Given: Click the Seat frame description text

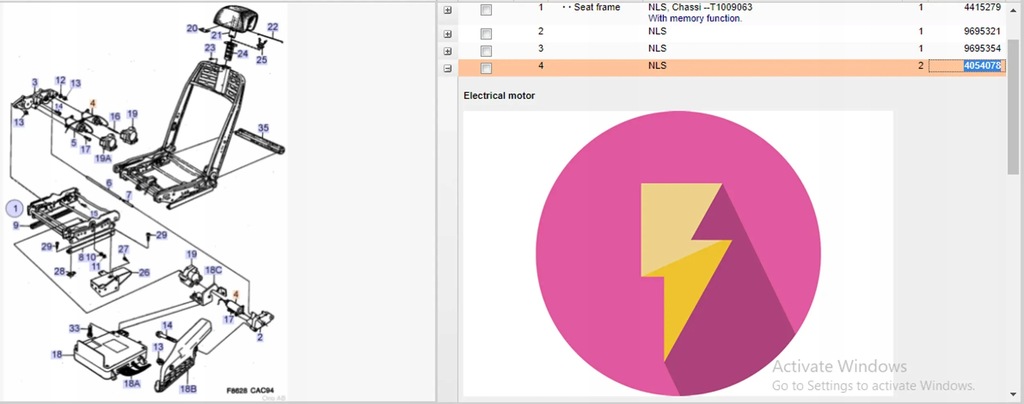Looking at the screenshot, I should point(597,8).
